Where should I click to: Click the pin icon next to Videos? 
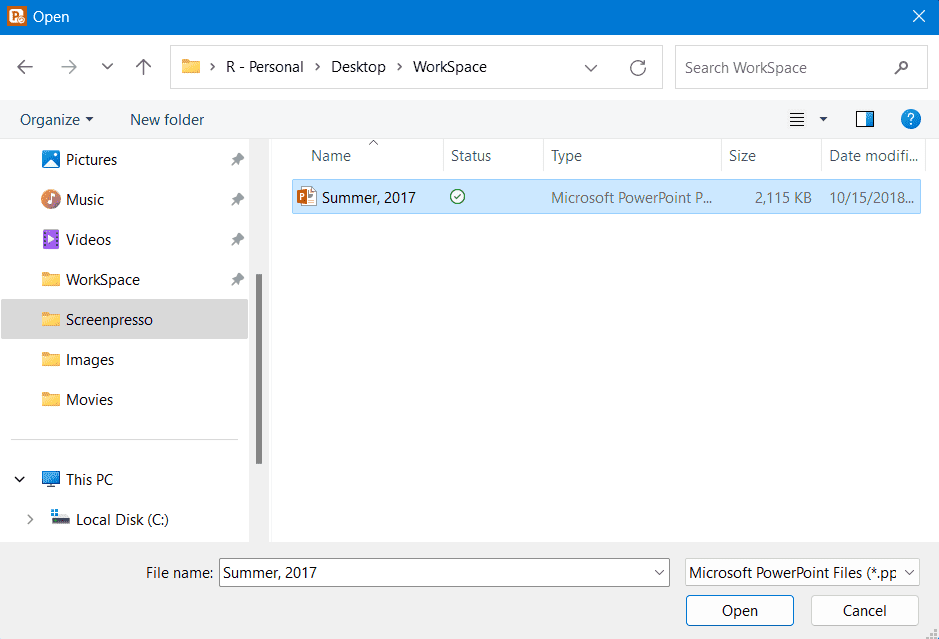[x=238, y=240]
